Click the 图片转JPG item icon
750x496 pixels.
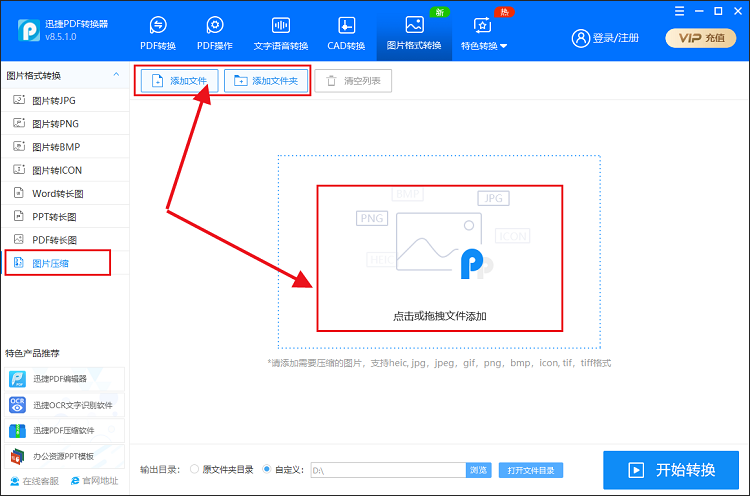(19, 99)
